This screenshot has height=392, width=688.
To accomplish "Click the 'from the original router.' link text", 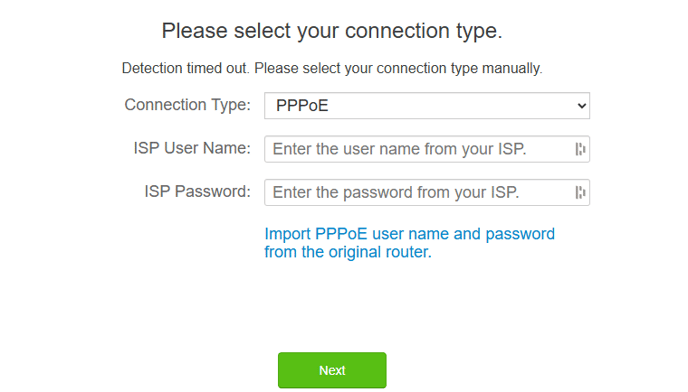I will pyautogui.click(x=348, y=252).
